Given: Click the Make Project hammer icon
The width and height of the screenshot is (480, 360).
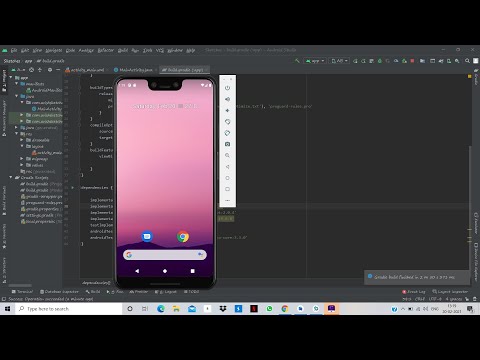Looking at the screenshot, I should [297, 61].
